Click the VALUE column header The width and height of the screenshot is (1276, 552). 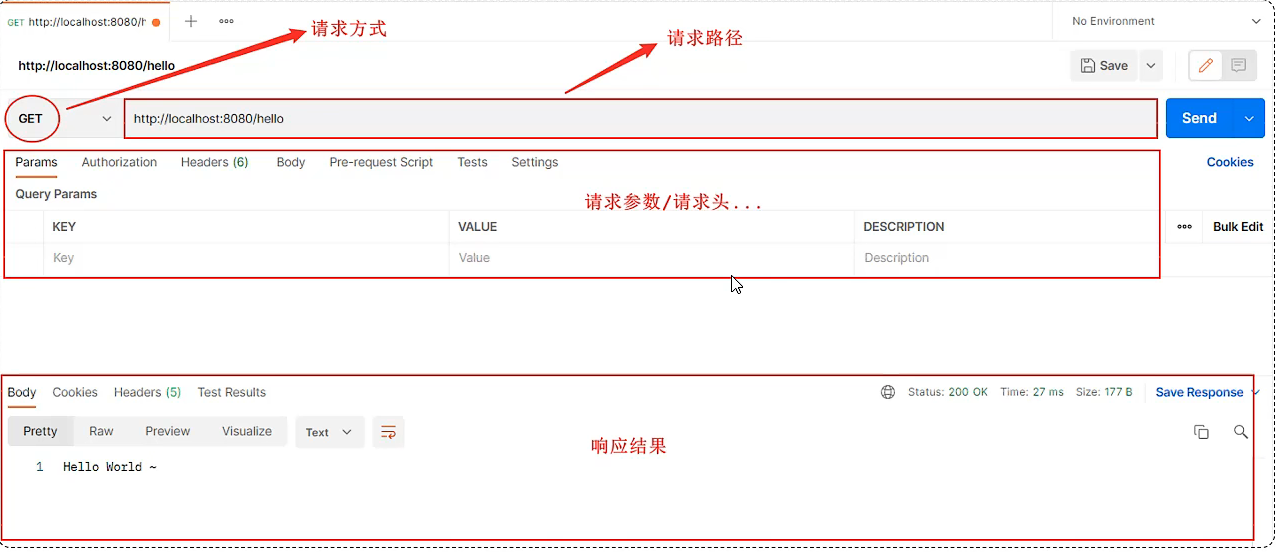[477, 227]
